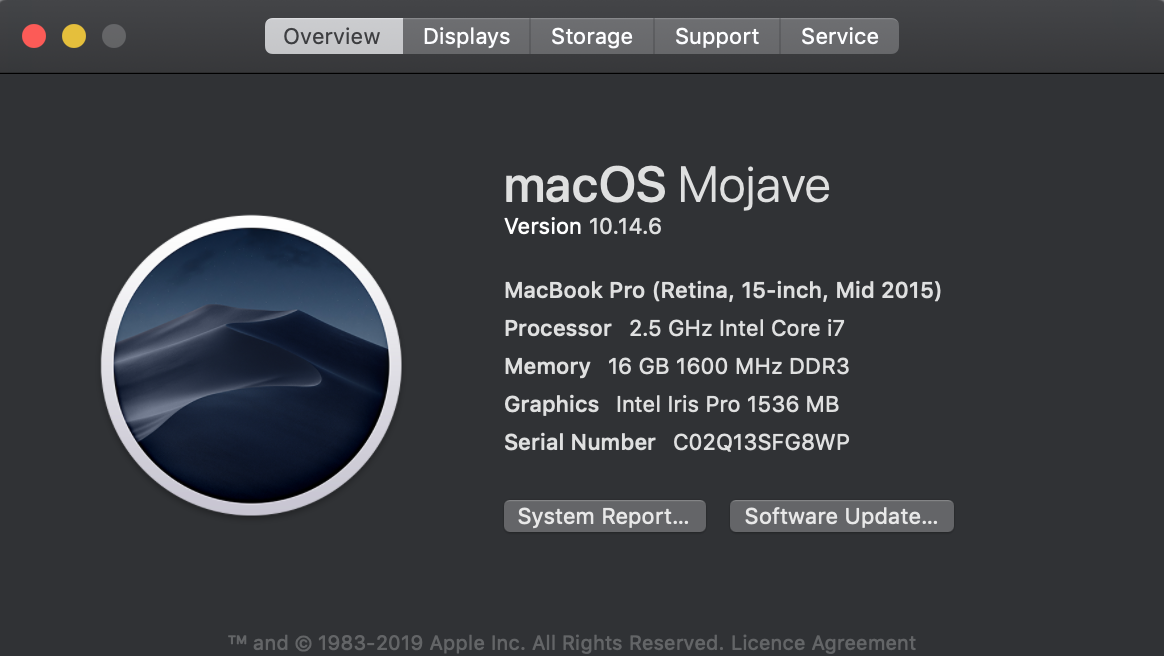Click the Intel Iris Pro 1536 MB value
Viewport: 1164px width, 656px height.
click(728, 404)
